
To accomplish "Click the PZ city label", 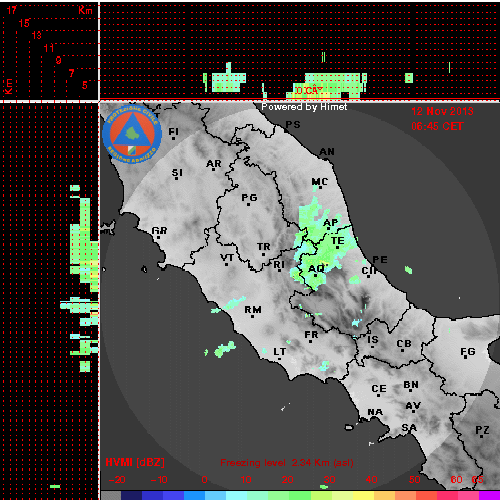I will pos(482,430).
